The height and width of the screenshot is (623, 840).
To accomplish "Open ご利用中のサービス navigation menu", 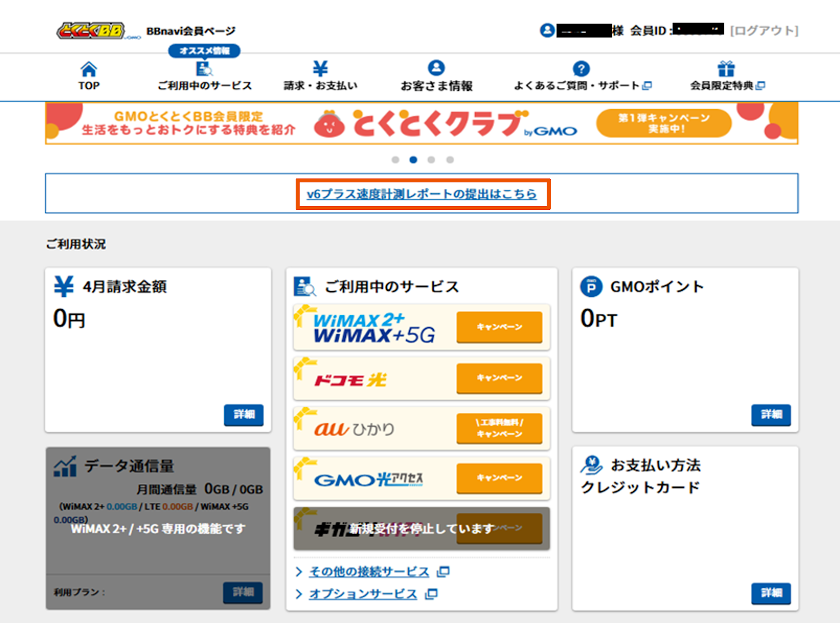I will tap(204, 70).
